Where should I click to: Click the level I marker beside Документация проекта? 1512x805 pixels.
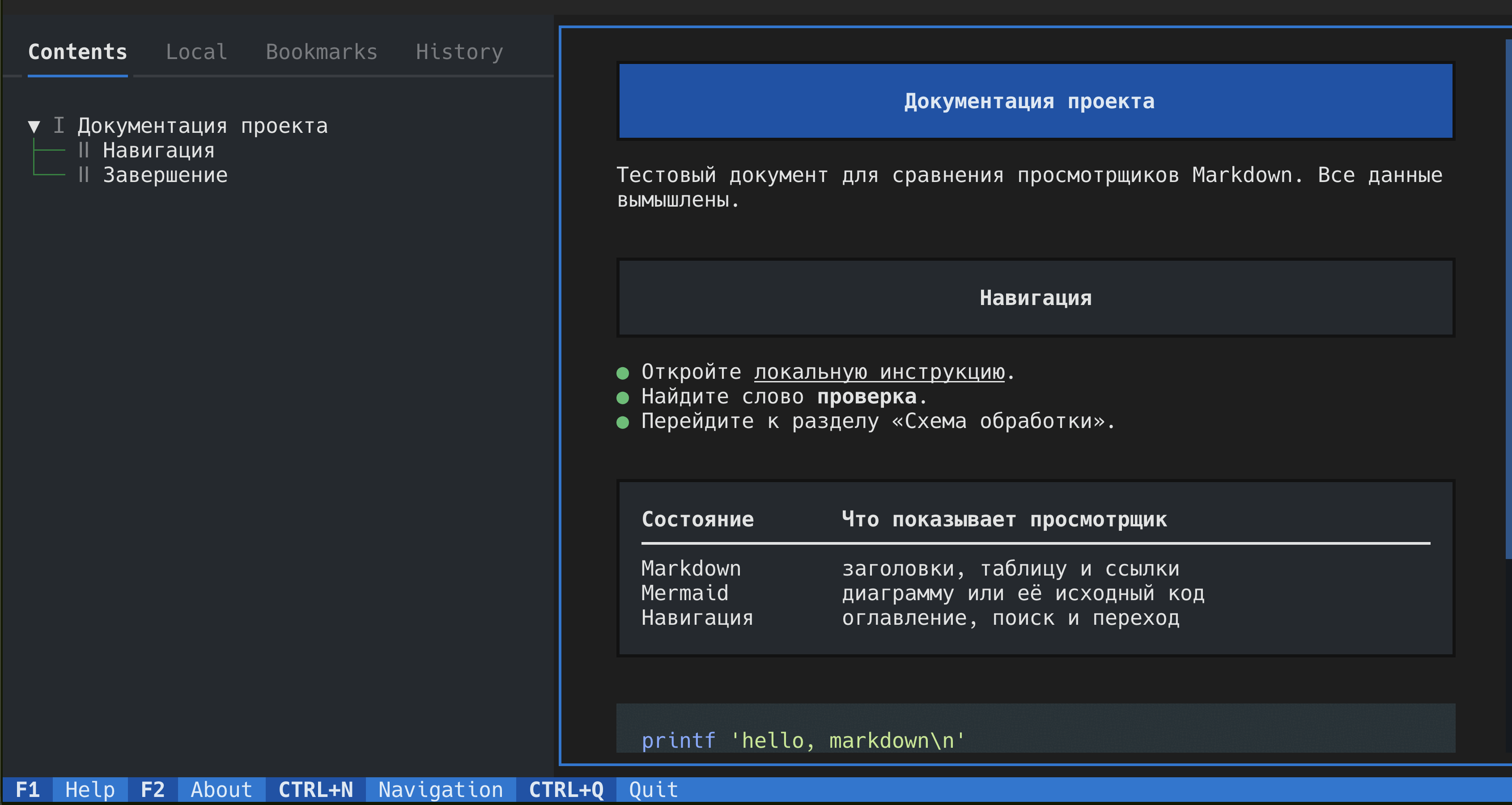coord(59,126)
